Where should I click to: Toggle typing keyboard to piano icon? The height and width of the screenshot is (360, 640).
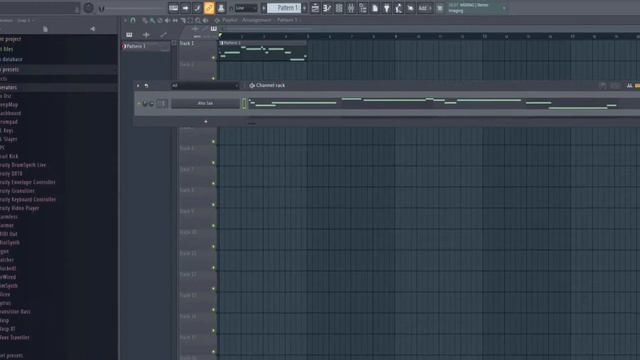click(173, 8)
